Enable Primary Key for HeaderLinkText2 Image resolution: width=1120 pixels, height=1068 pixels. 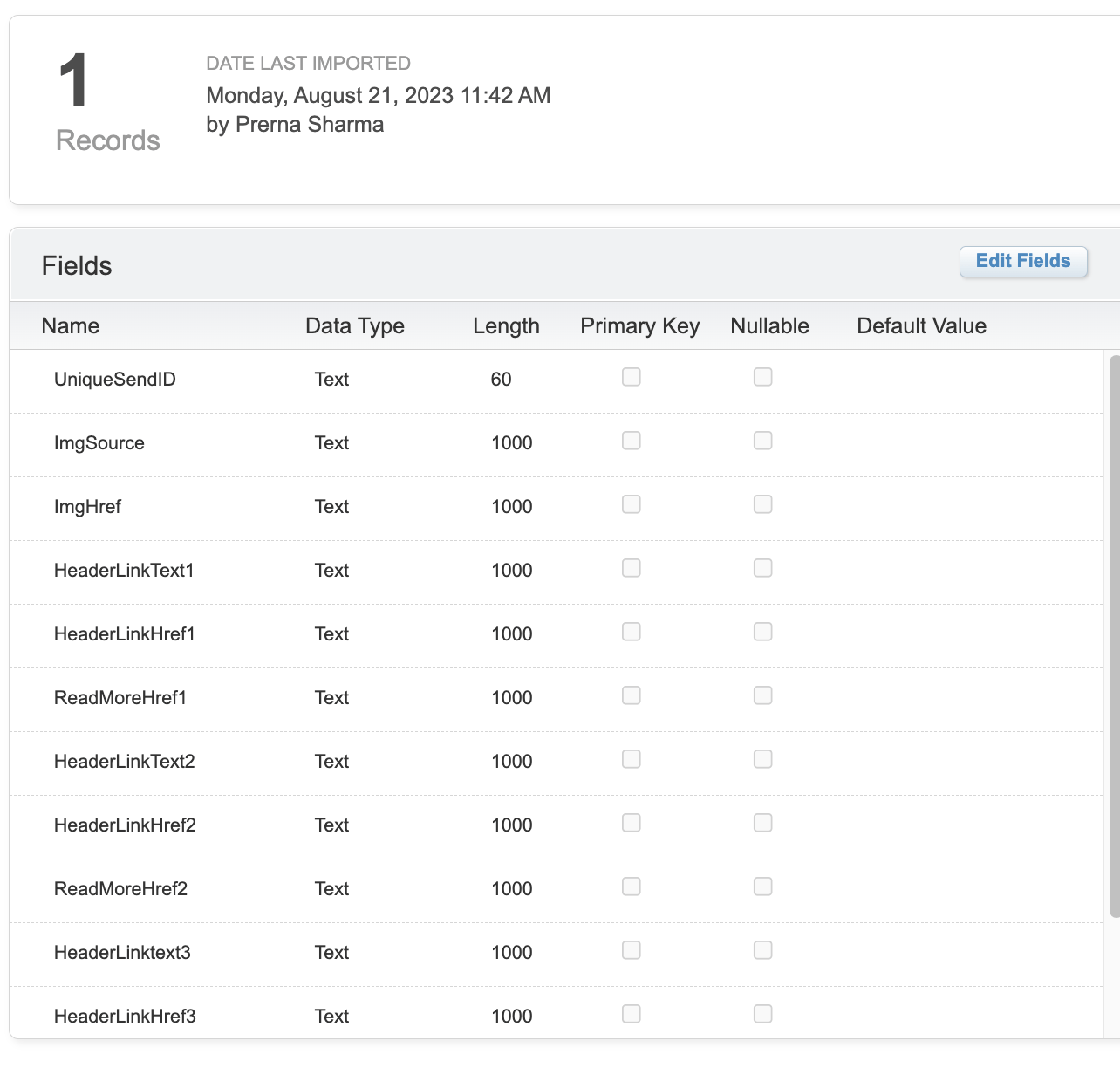pyautogui.click(x=631, y=759)
